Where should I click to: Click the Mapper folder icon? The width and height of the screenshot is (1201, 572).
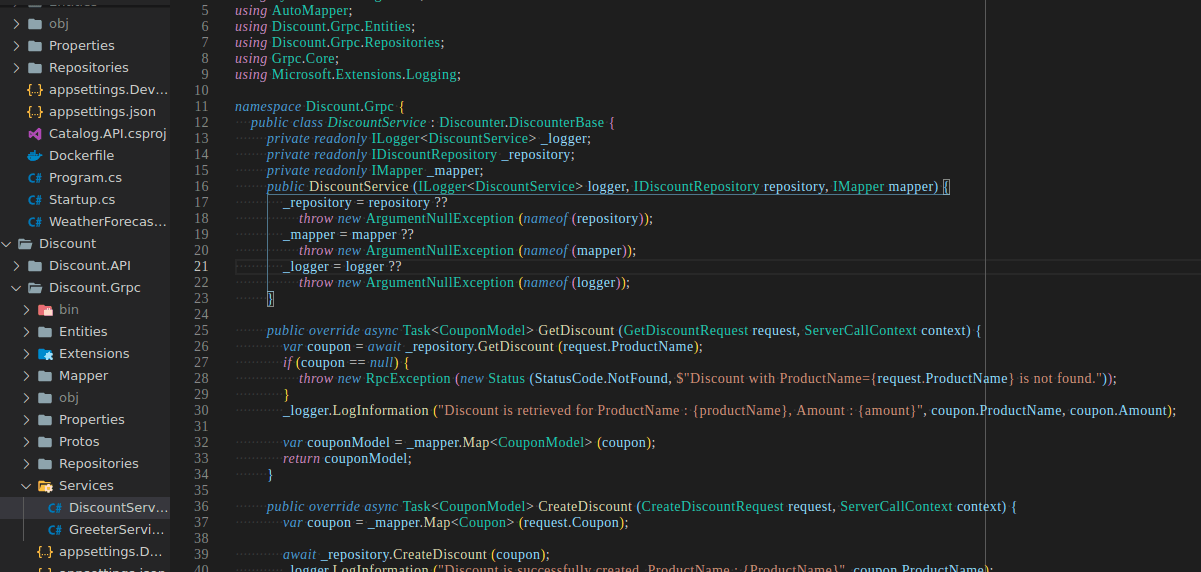point(45,375)
